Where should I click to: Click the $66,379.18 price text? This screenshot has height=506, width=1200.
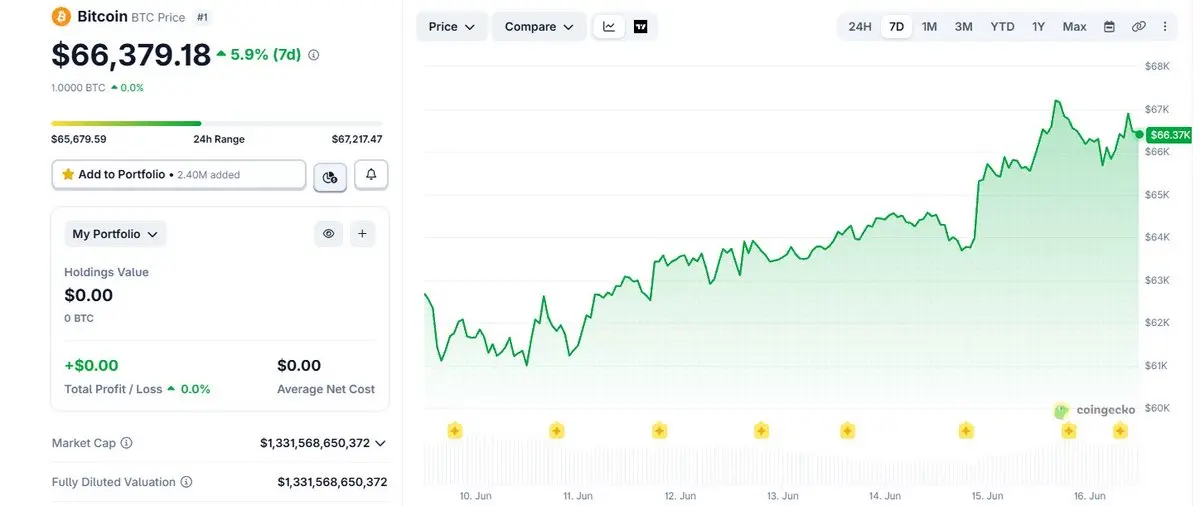point(131,54)
